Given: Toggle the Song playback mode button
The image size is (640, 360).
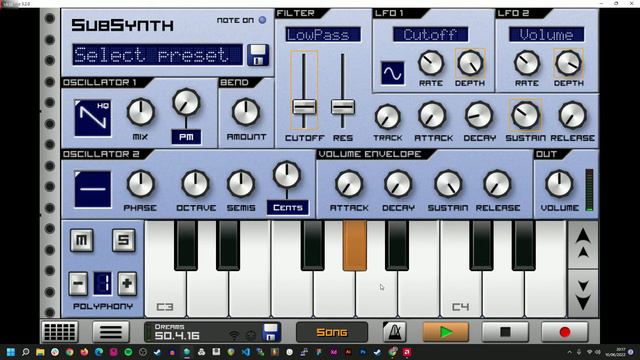Looking at the screenshot, I should (332, 332).
